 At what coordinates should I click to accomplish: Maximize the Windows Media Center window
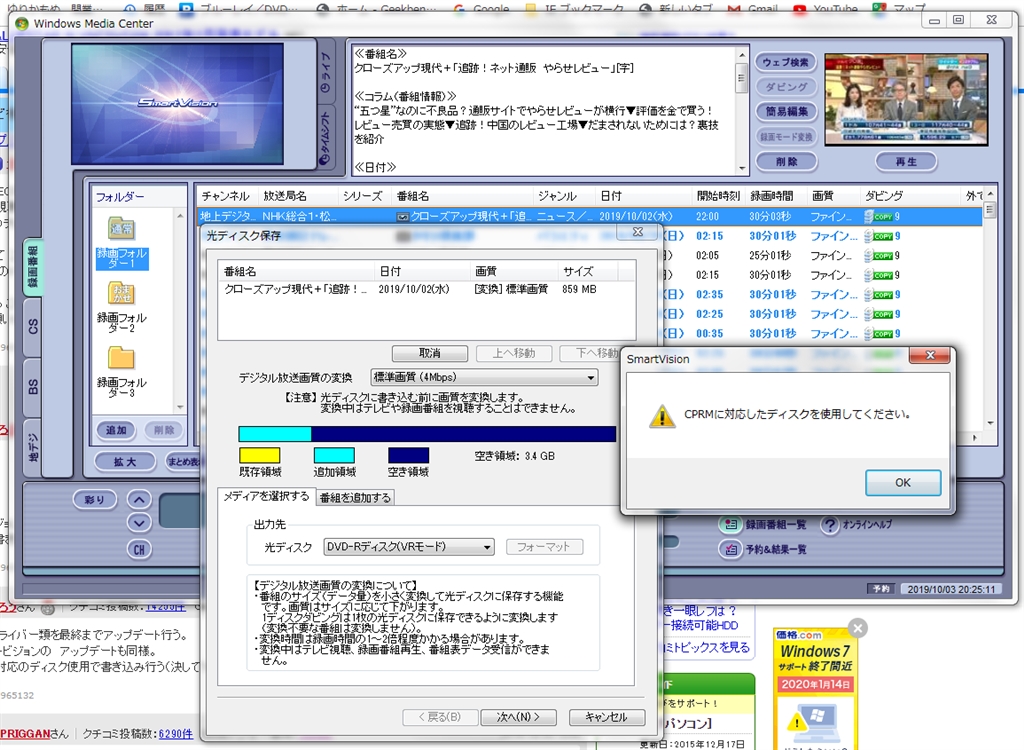[958, 20]
